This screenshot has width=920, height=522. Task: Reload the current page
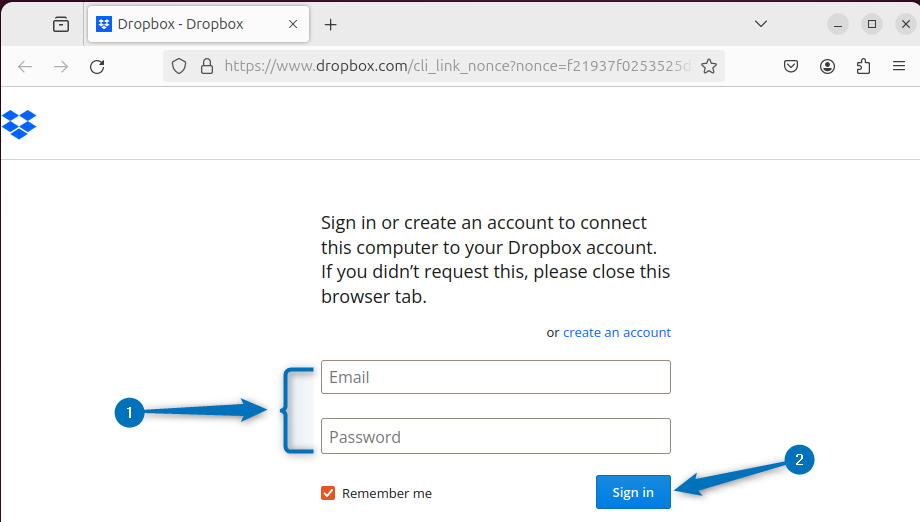pos(97,67)
